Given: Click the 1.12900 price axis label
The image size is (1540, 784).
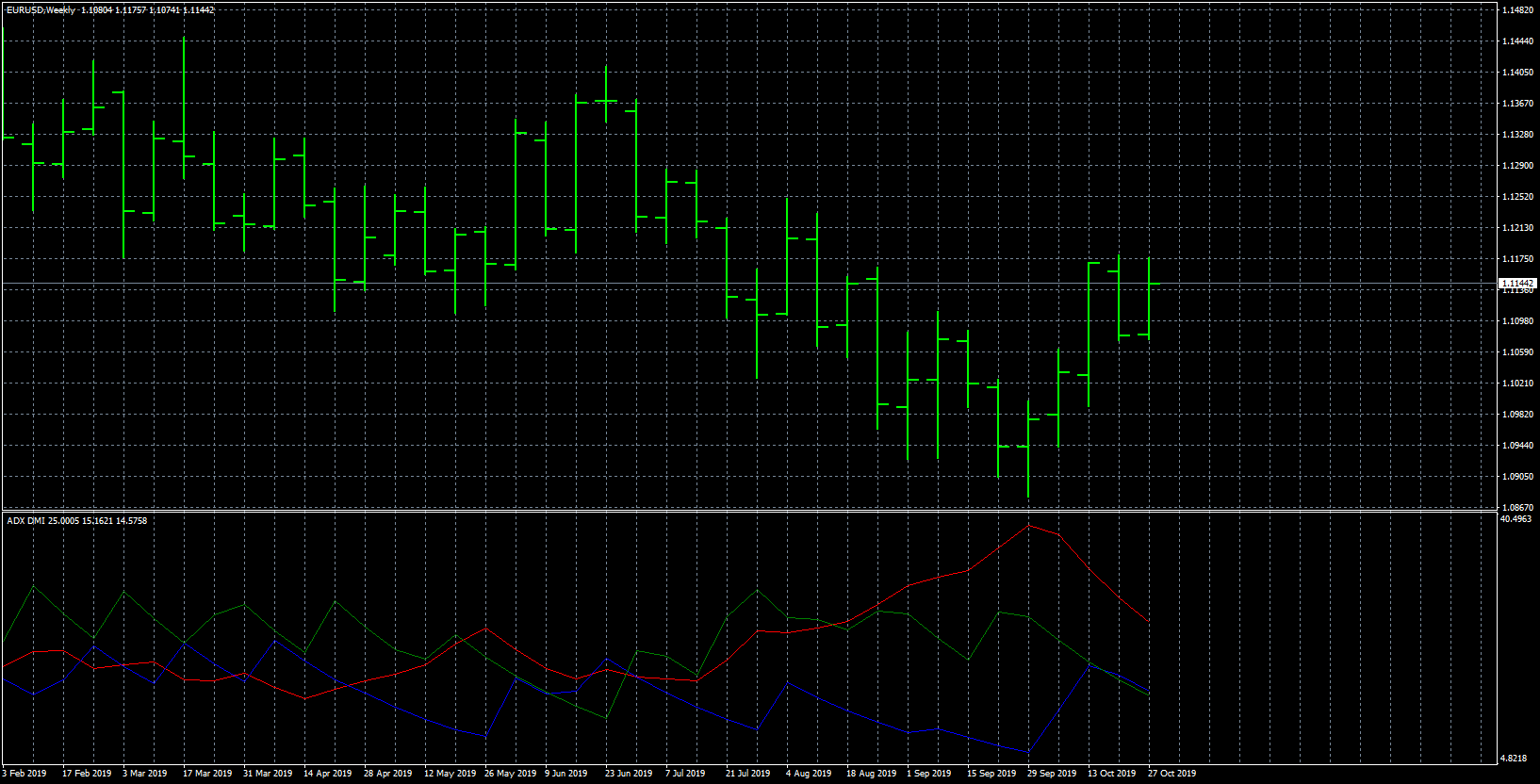Looking at the screenshot, I should tap(1516, 166).
